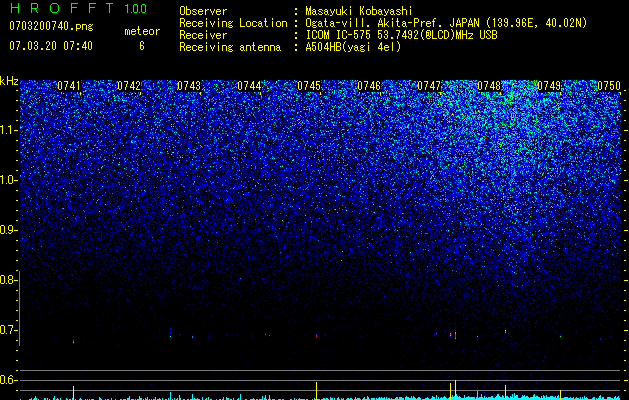Viewport: 629px width, 400px height.
Task: Click the 0750 time marker
Action: click(x=609, y=86)
